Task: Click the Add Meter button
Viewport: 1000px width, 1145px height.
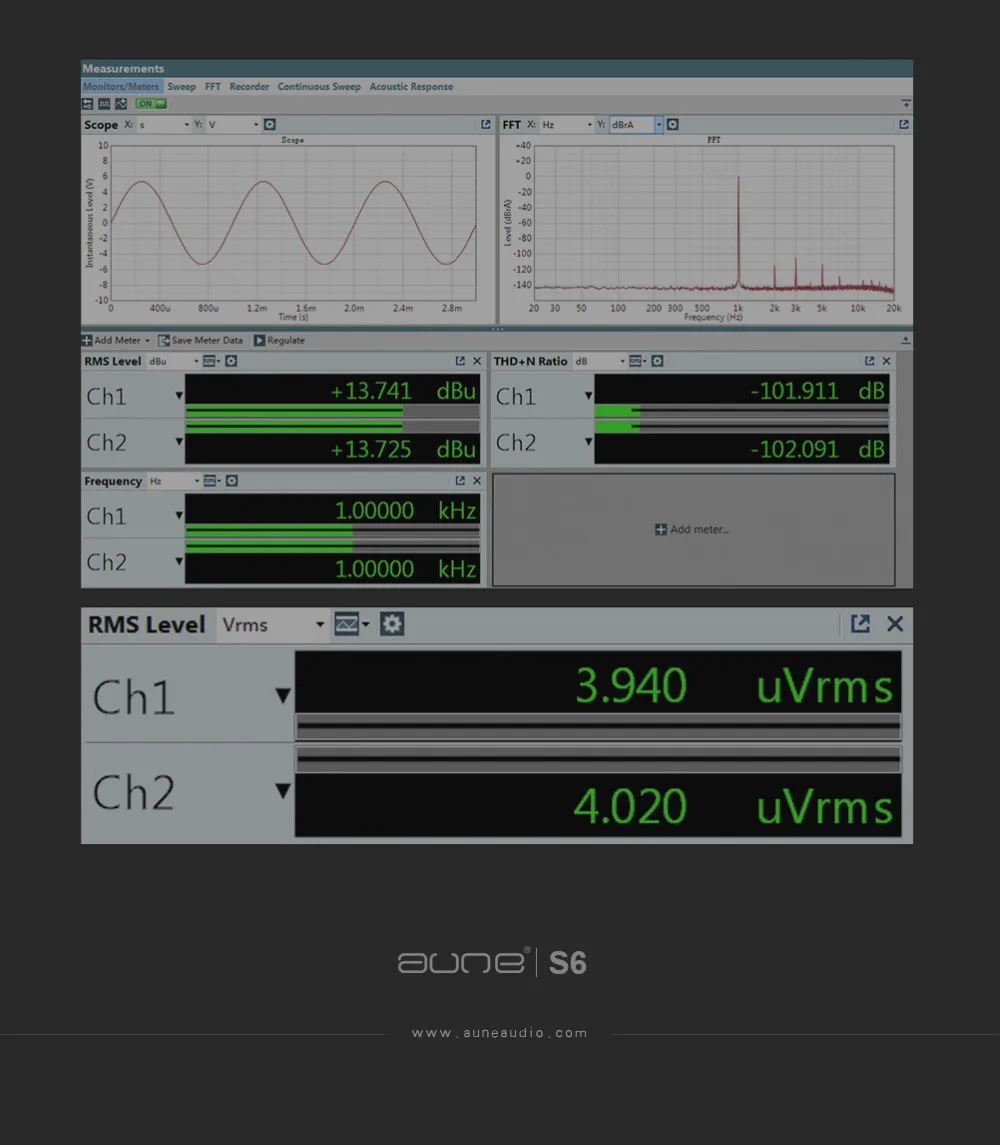Action: pos(112,340)
